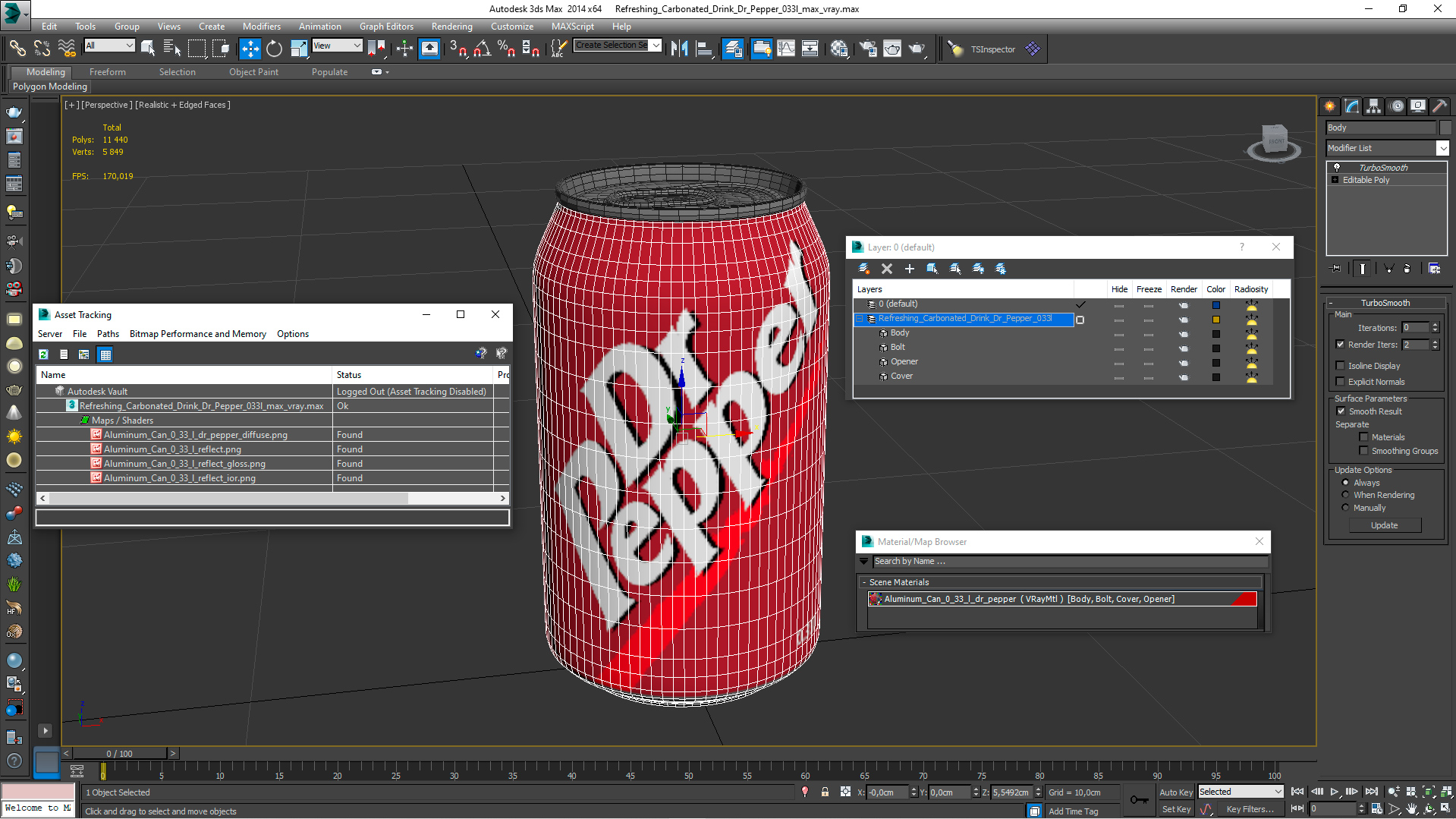Open the Motion command panel tab
Image resolution: width=1456 pixels, height=819 pixels.
click(x=1396, y=106)
